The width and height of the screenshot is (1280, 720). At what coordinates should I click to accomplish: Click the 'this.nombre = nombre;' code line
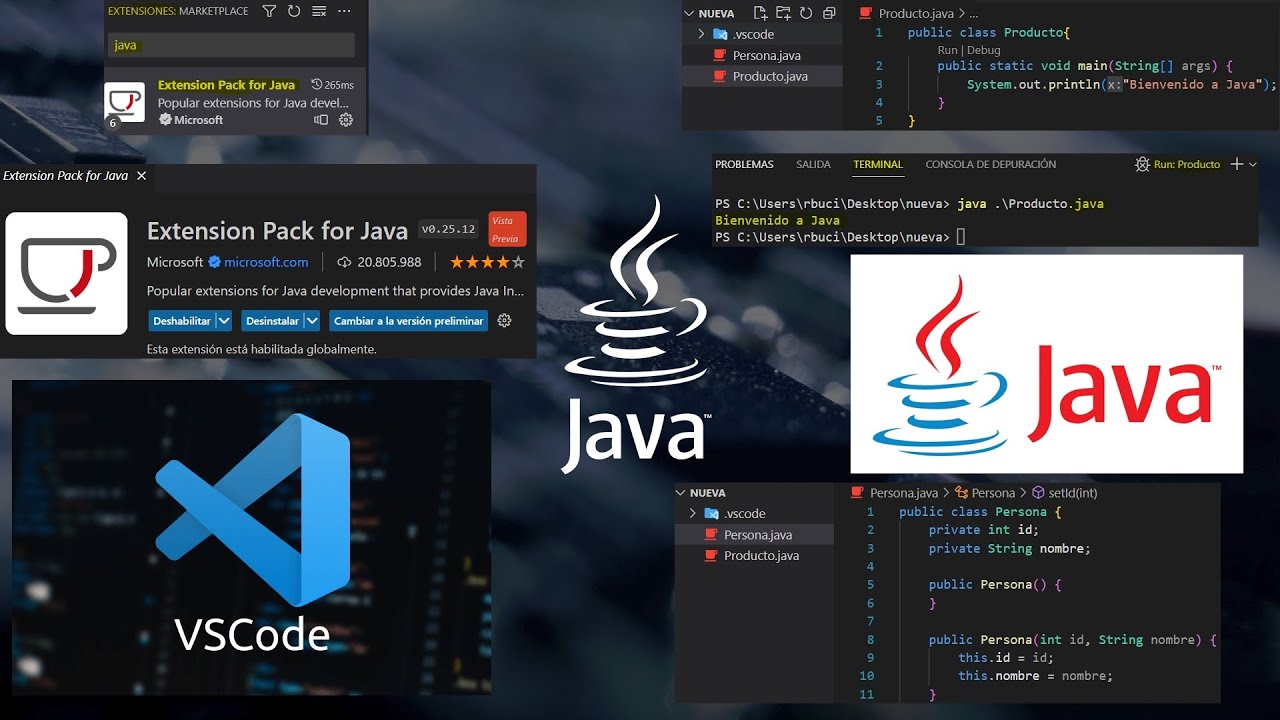[x=1035, y=676]
